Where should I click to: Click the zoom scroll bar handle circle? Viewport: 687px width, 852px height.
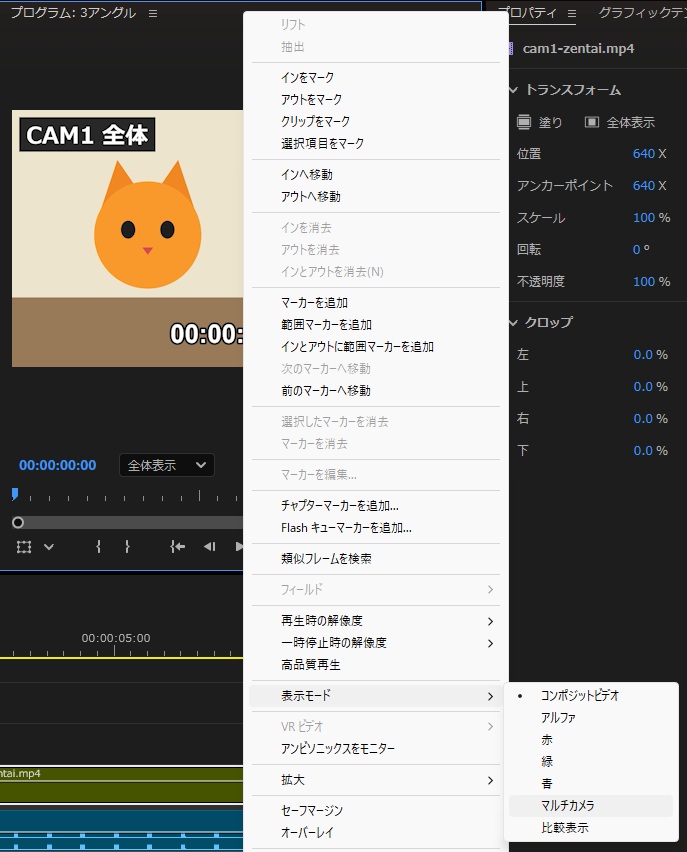point(18,523)
